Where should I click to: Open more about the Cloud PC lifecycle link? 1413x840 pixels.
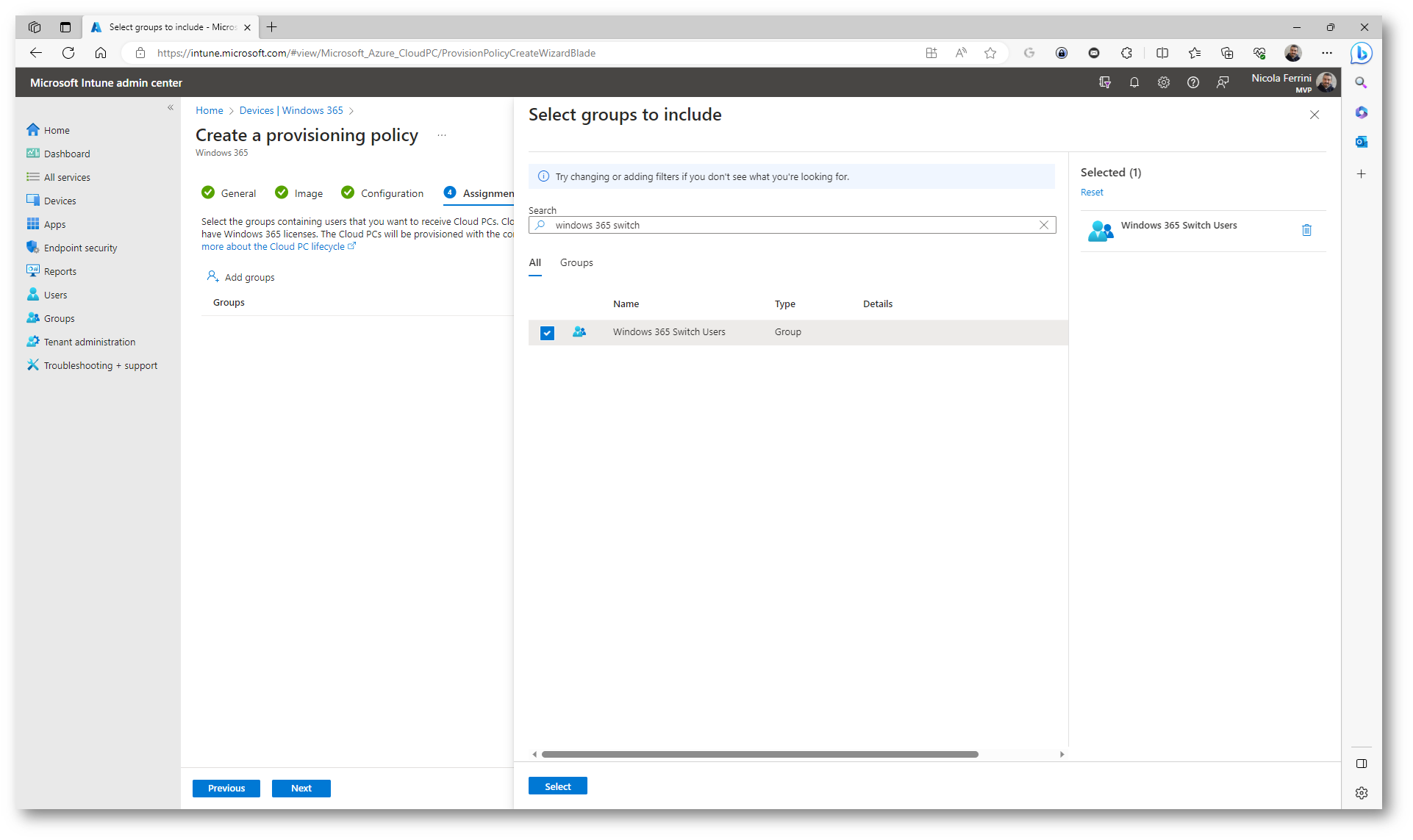tap(279, 247)
